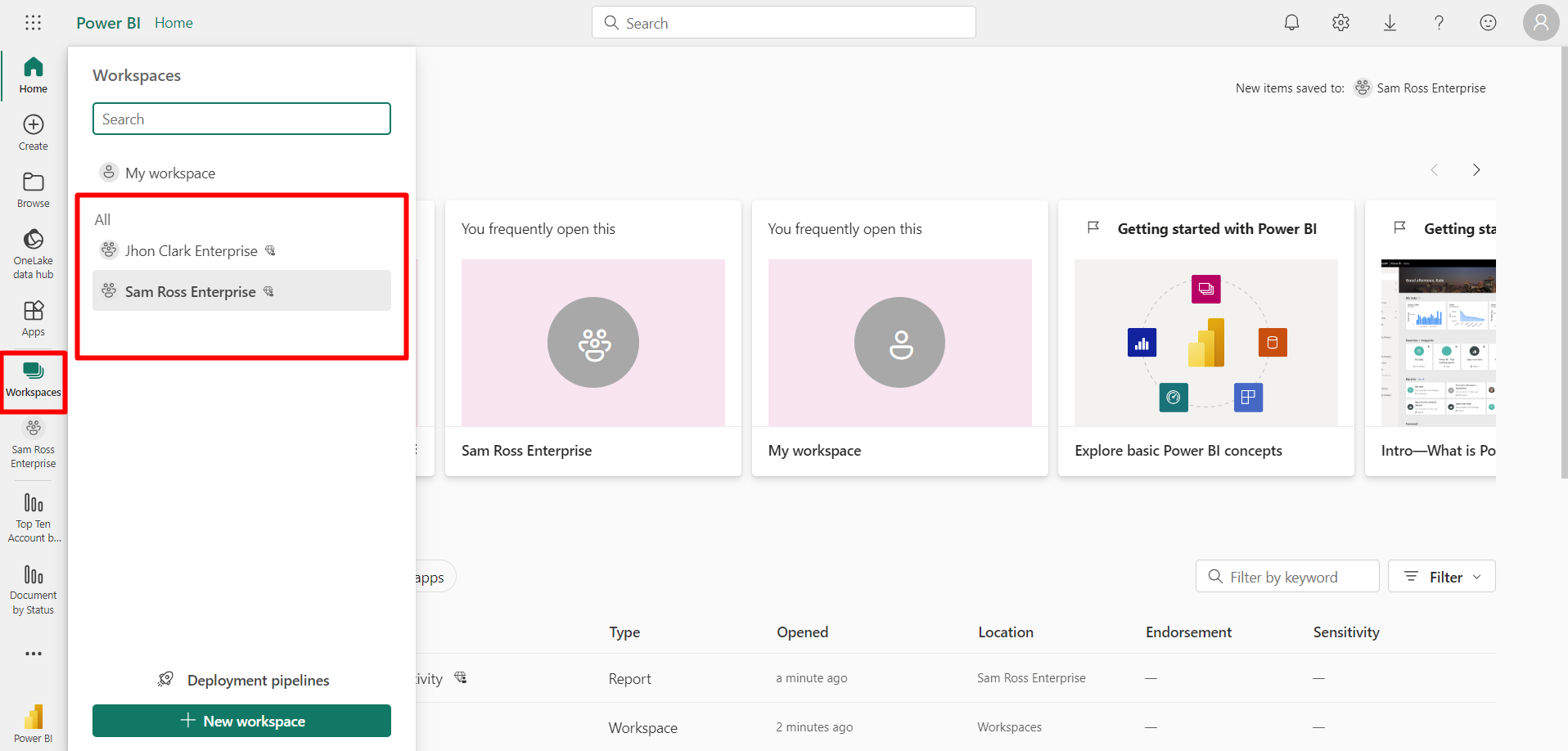Click Workspaces location in Workspace row
Screen dimensions: 1568x751
point(1009,727)
